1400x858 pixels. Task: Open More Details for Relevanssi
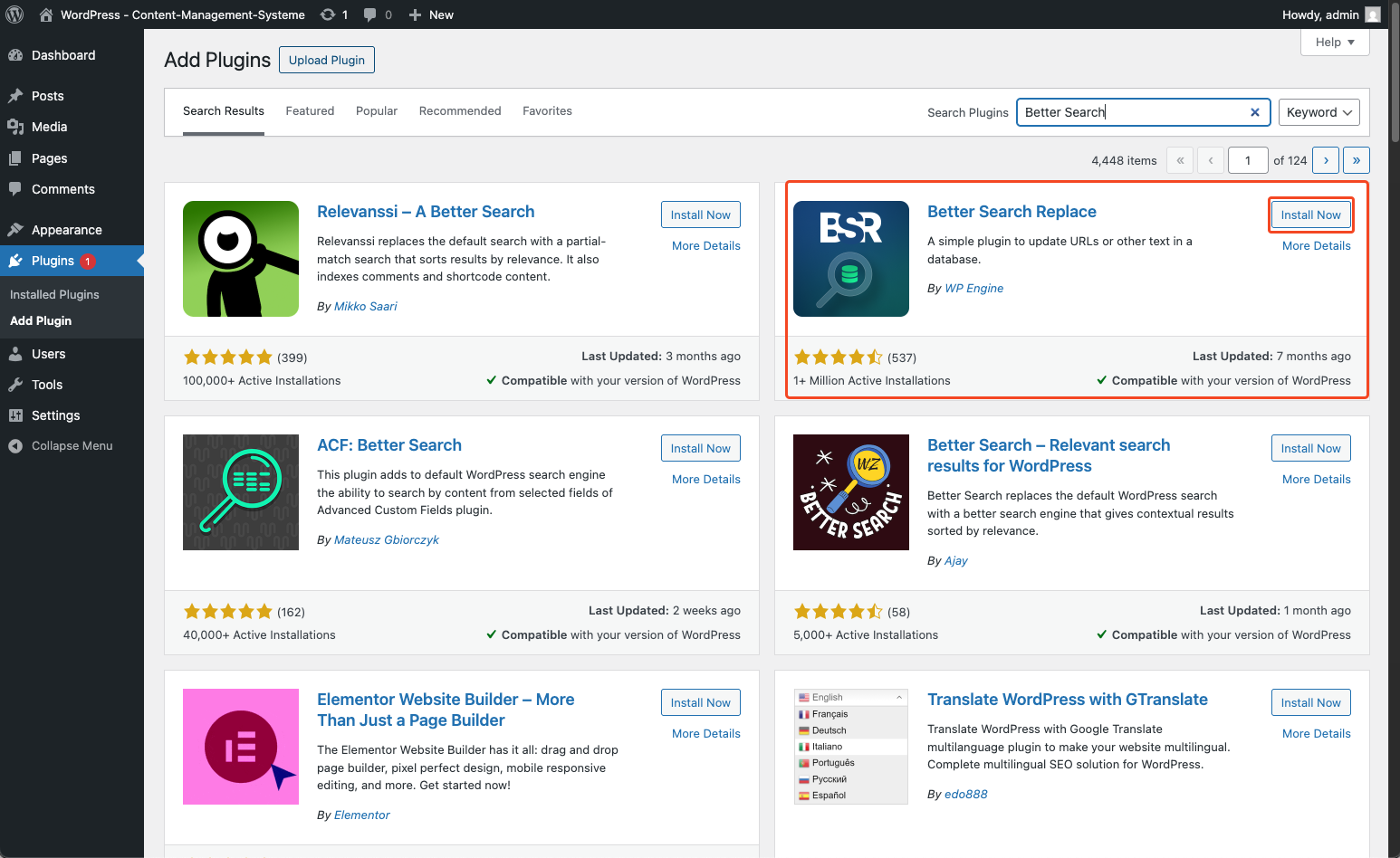coord(705,246)
